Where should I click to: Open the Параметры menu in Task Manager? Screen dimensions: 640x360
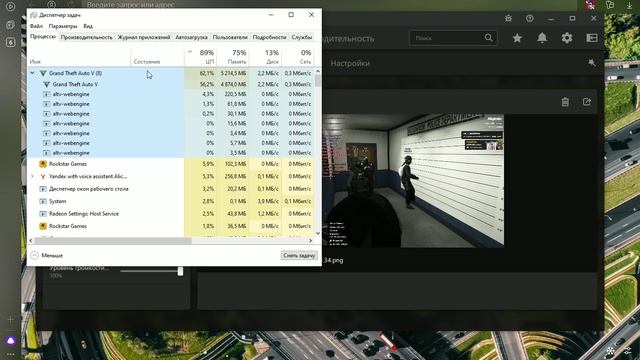point(62,26)
